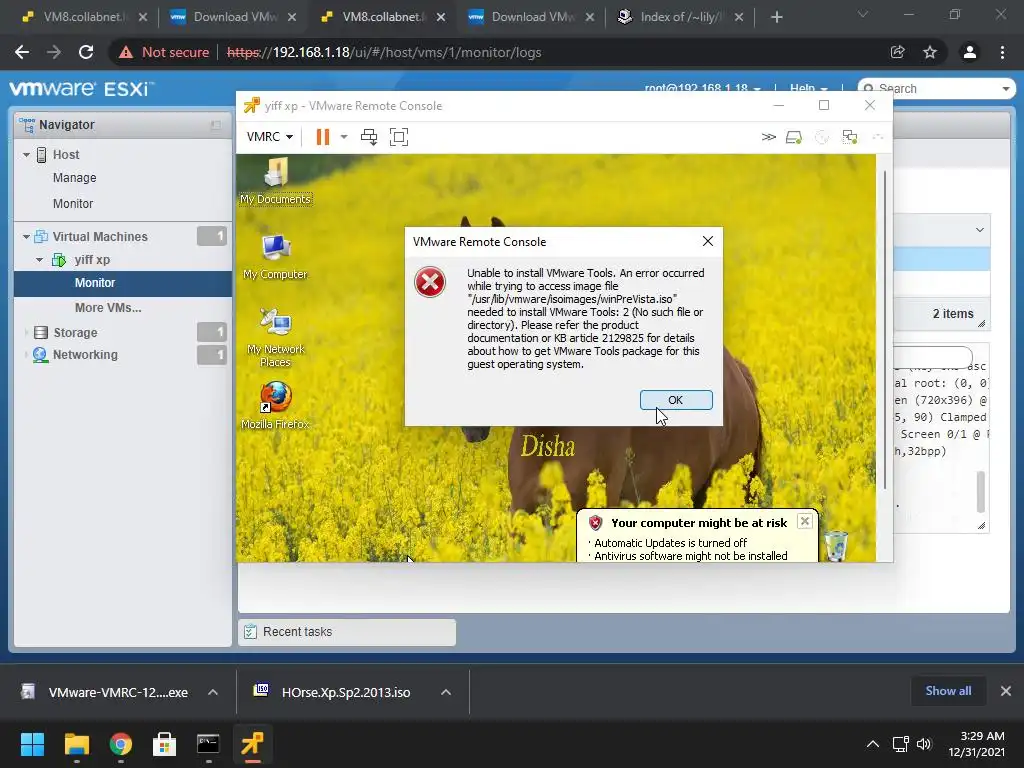The height and width of the screenshot is (768, 1024).
Task: Expand the Storage tree node
Action: click(26, 332)
